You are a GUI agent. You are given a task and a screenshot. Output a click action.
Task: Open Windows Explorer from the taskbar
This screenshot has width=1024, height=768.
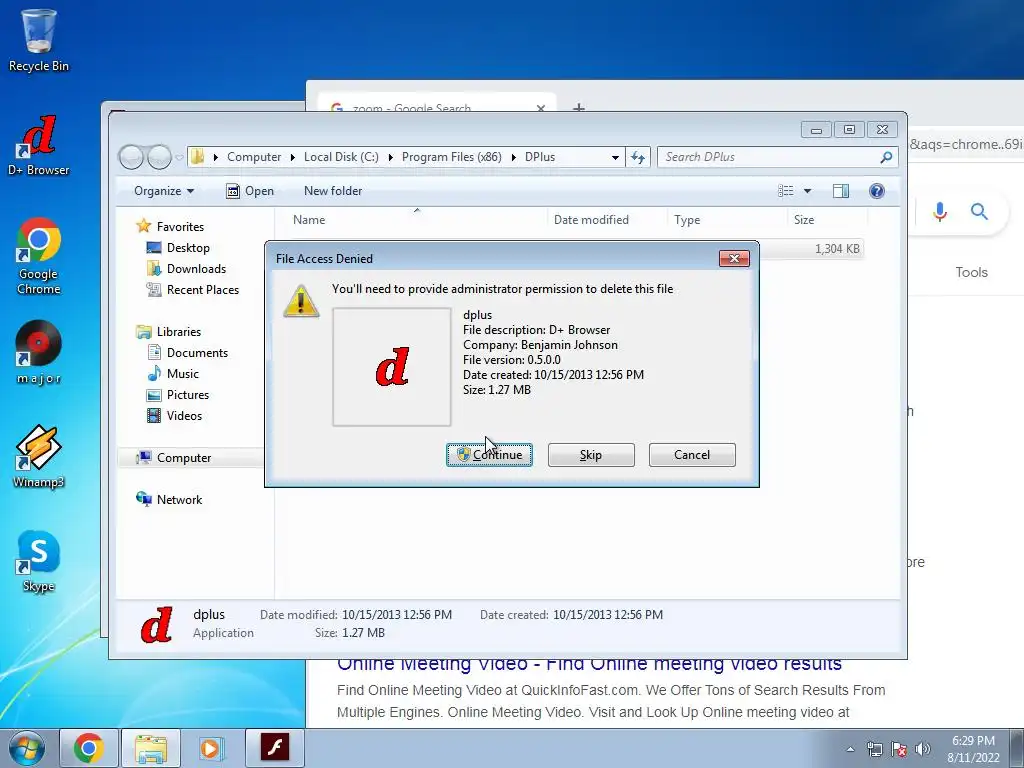point(151,748)
